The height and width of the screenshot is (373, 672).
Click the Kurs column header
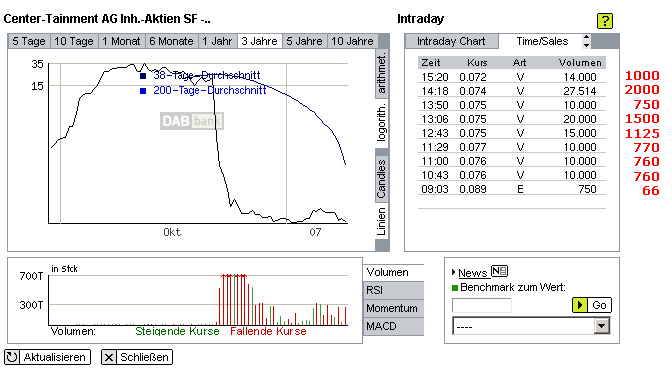pos(477,63)
